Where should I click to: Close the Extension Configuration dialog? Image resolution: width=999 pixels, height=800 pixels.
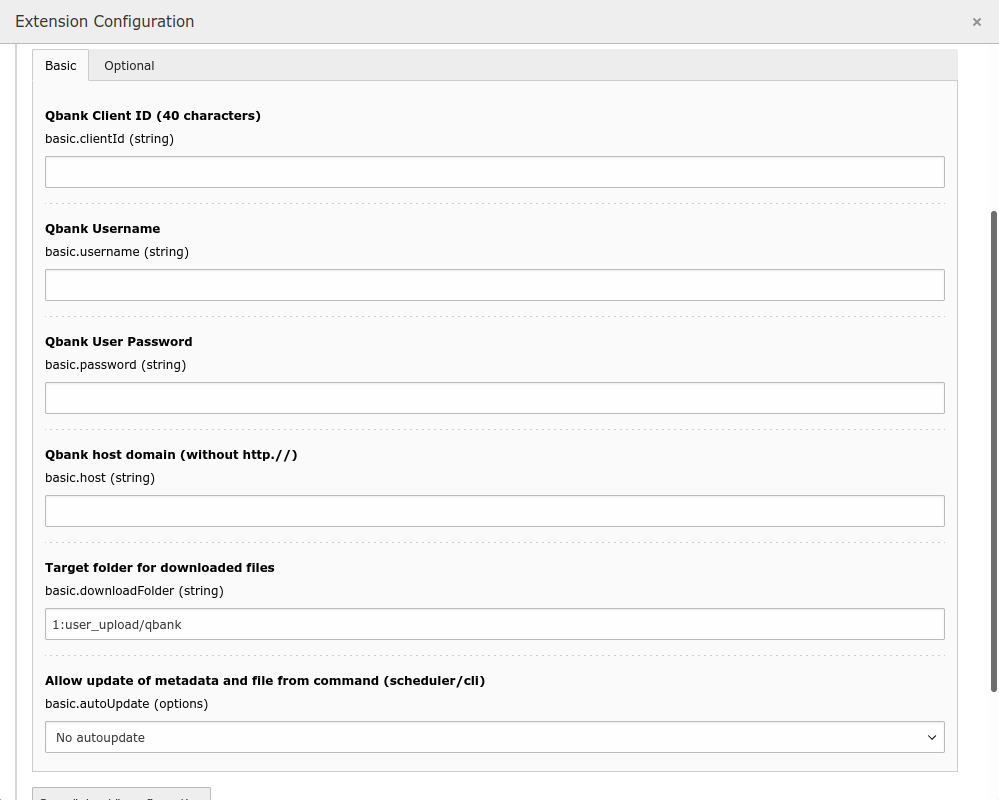click(x=977, y=22)
